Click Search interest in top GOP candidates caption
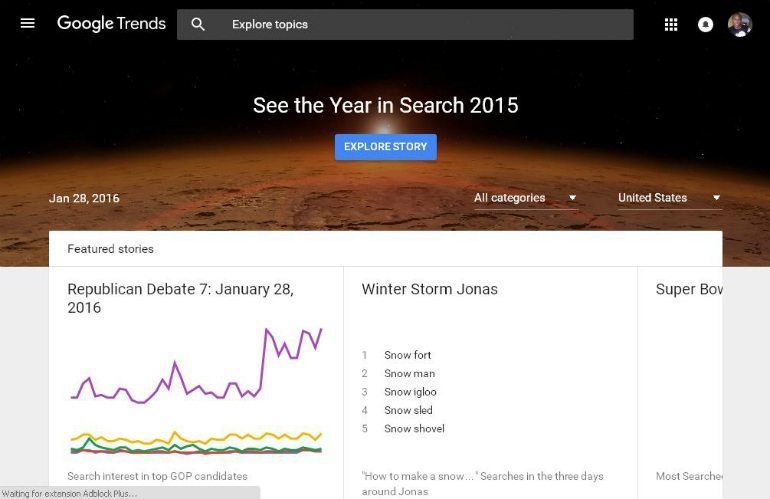 tap(157, 476)
